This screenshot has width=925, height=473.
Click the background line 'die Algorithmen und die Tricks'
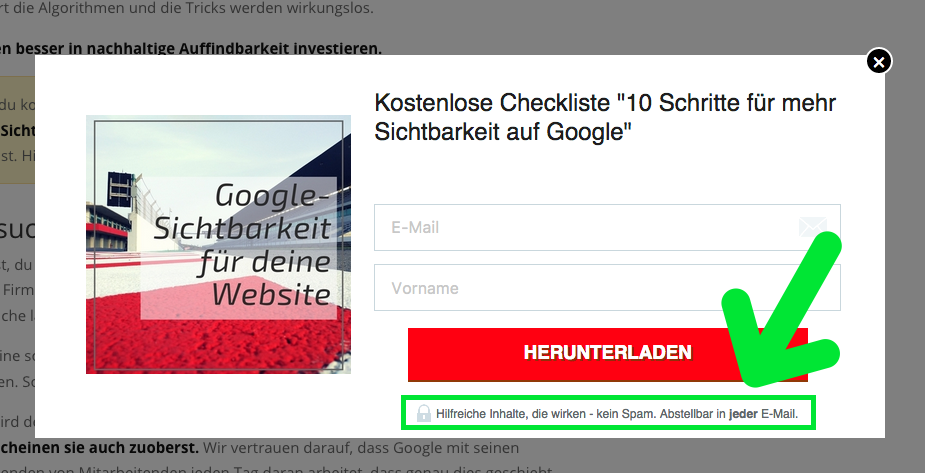click(x=150, y=9)
